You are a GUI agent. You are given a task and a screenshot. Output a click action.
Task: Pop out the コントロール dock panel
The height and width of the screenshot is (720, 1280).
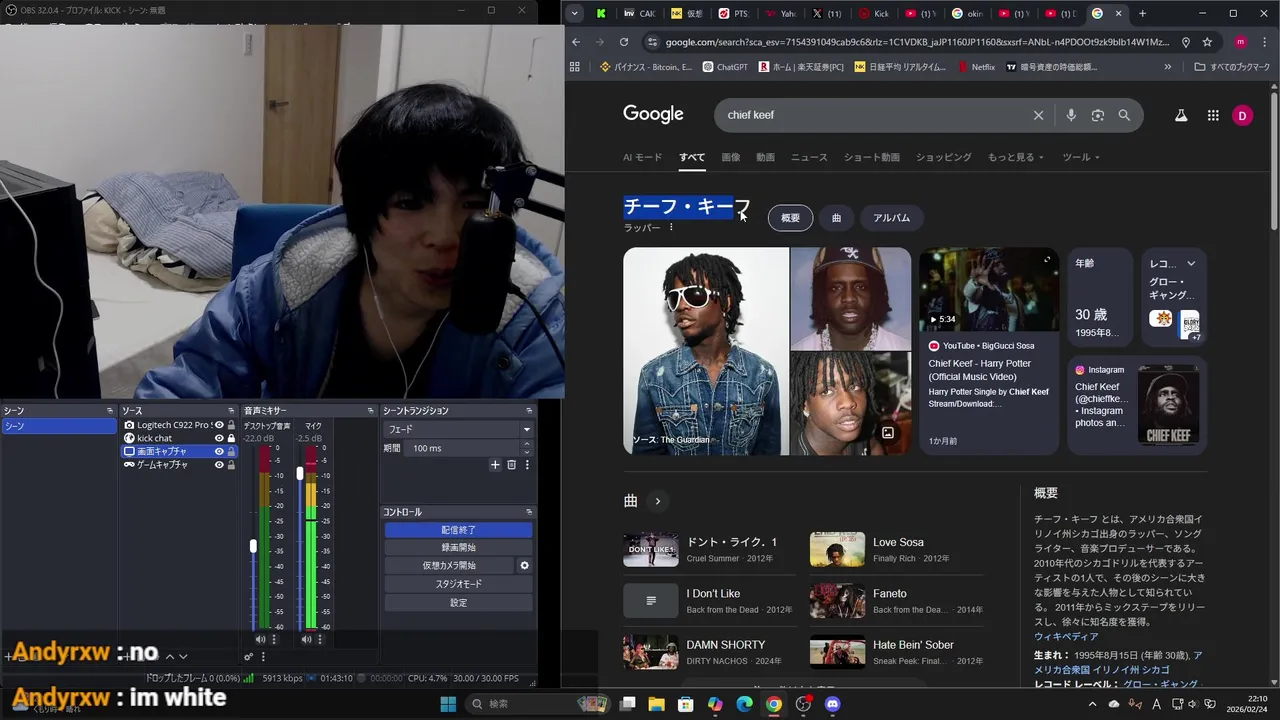[x=529, y=512]
